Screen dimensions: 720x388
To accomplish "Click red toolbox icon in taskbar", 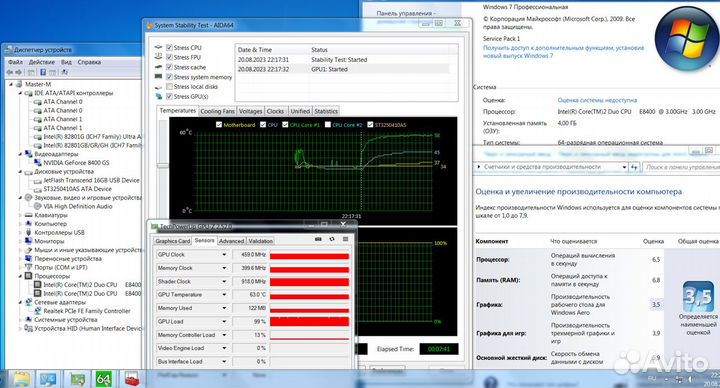I will 132,379.
